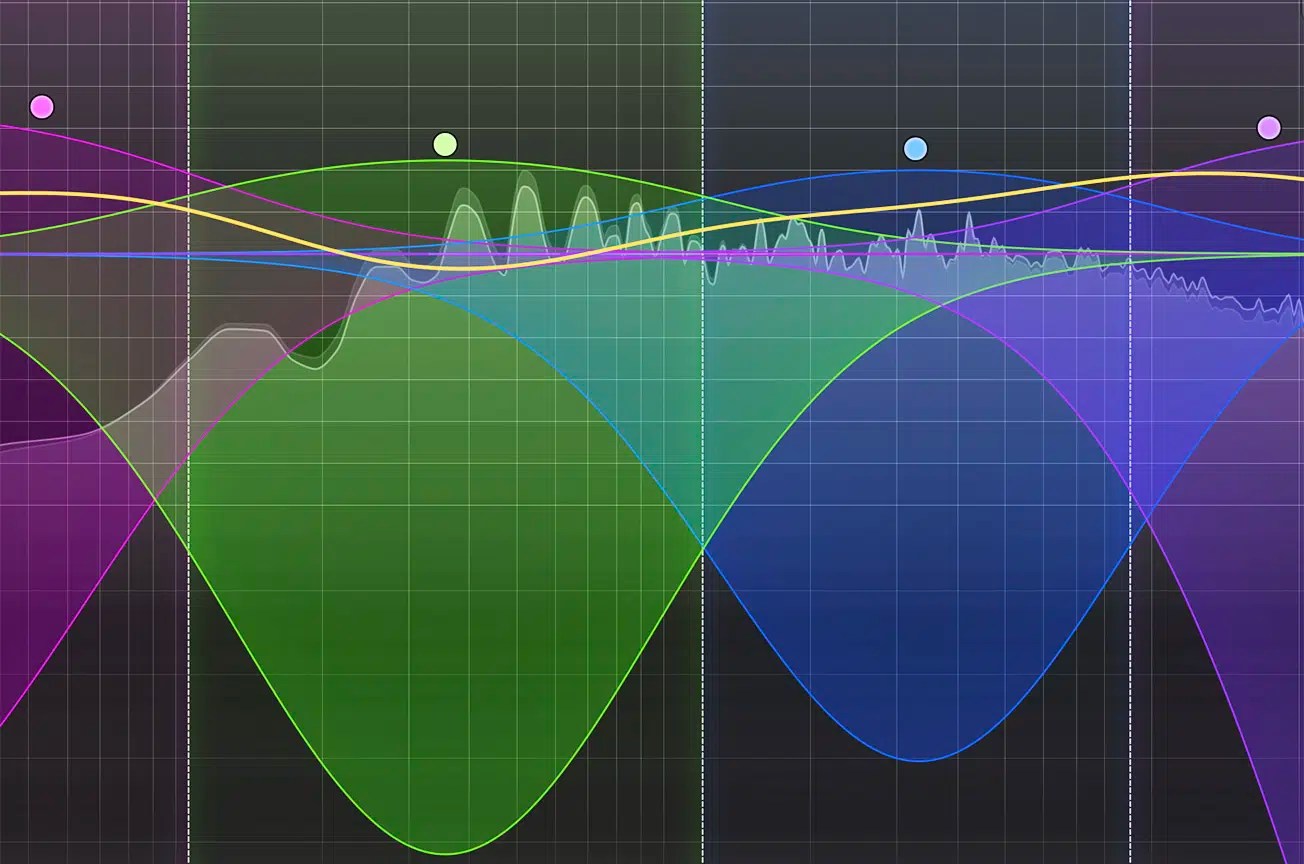Select the leftmost dashed crossover divider
Viewport: 1304px width, 864px height.
pyautogui.click(x=188, y=430)
